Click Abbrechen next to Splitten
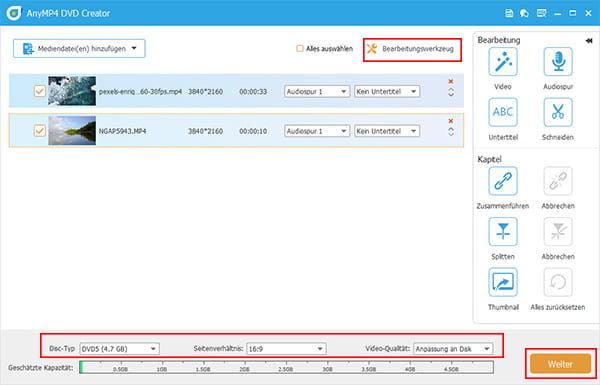The image size is (600, 385). (x=558, y=232)
